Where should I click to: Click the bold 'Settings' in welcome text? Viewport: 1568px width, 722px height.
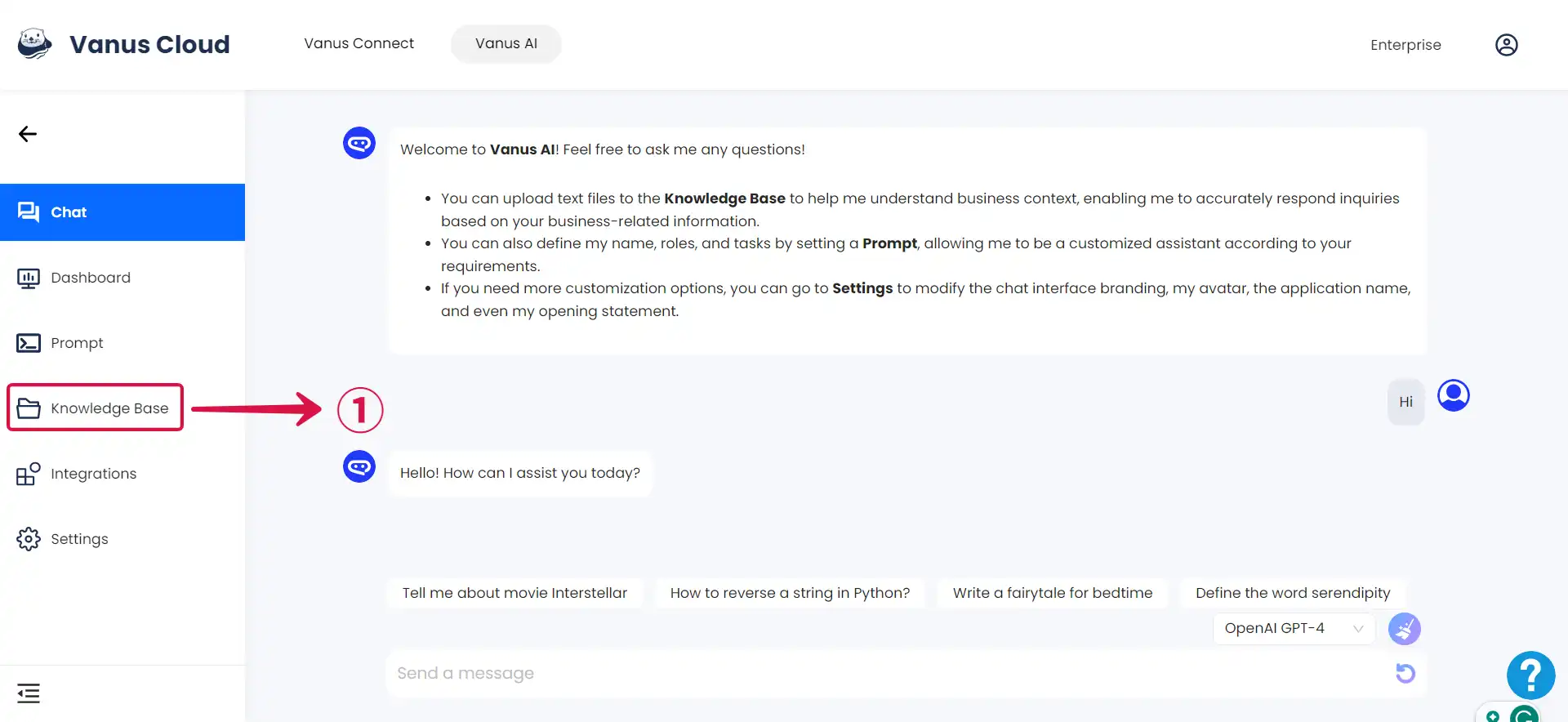tap(862, 288)
